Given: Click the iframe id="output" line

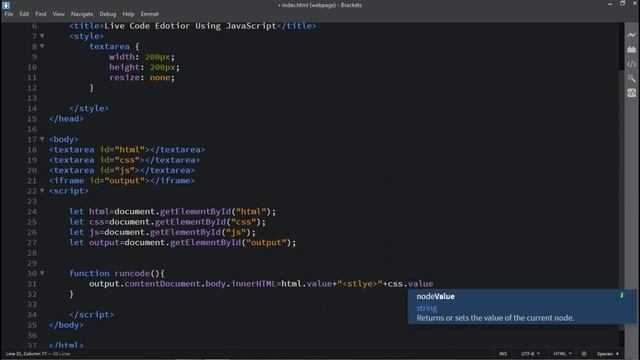Looking at the screenshot, I should pos(122,180).
